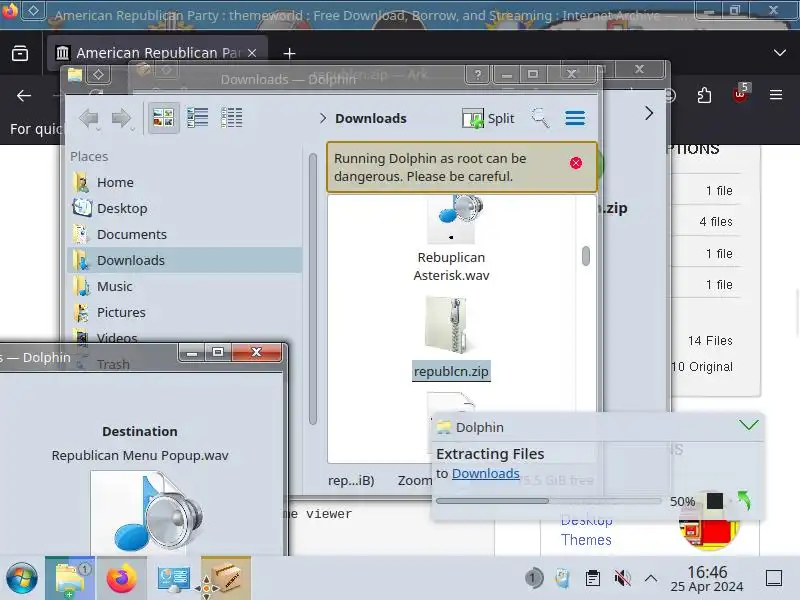Split the Dolphin view
This screenshot has width=800, height=600.
click(x=488, y=118)
